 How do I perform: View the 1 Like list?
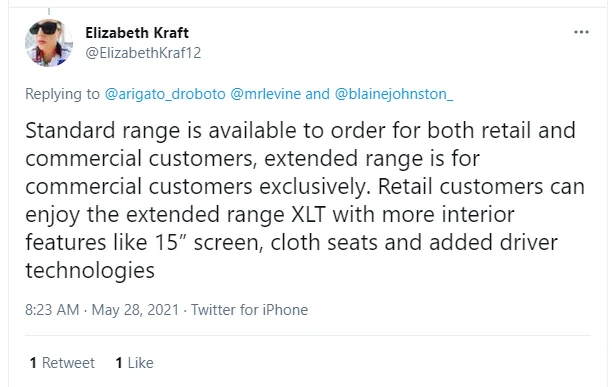pyautogui.click(x=135, y=363)
